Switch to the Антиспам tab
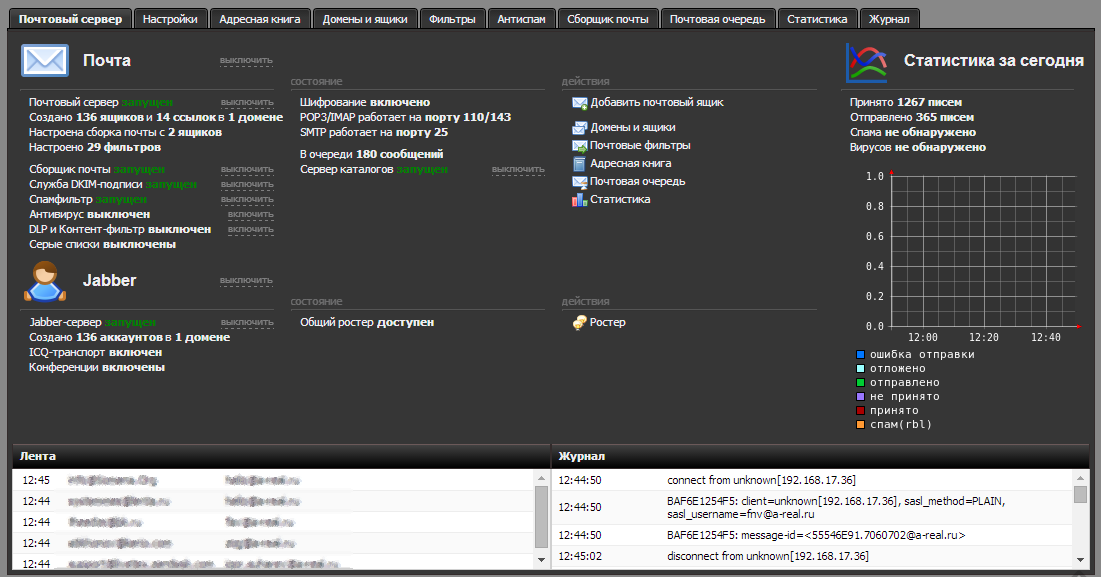This screenshot has width=1101, height=577. pos(523,19)
